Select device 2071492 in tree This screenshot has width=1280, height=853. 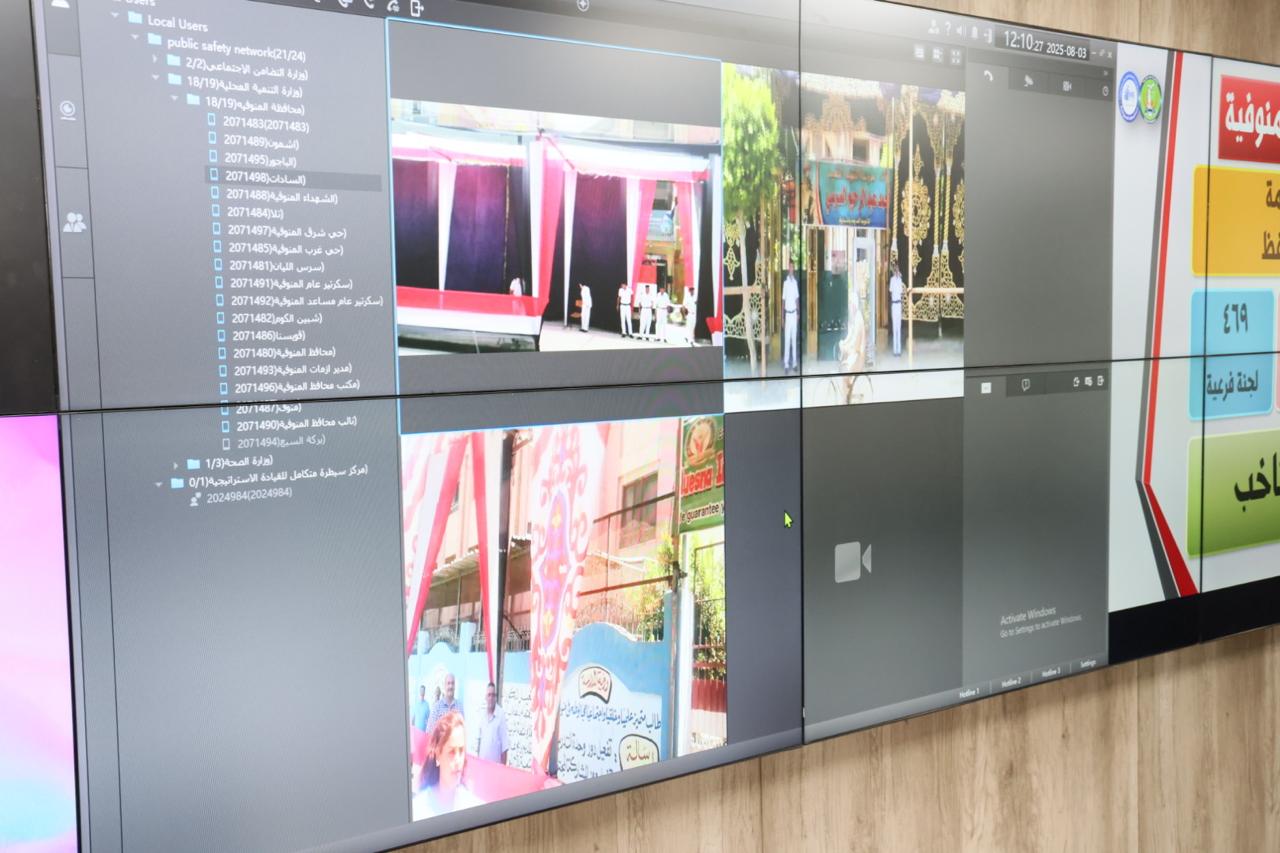pyautogui.click(x=301, y=301)
